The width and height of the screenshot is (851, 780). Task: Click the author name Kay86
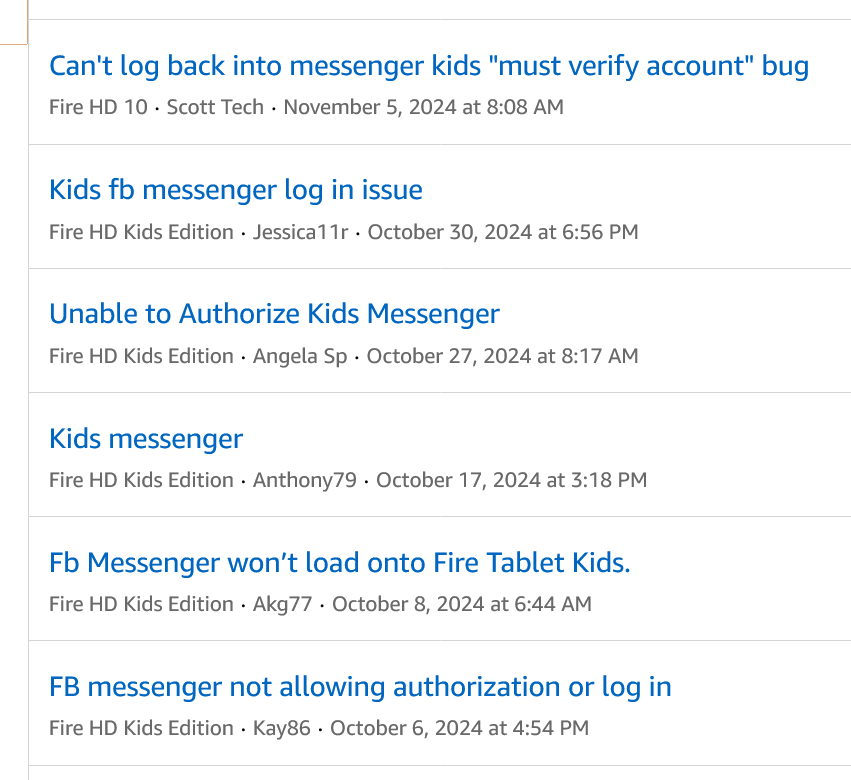pyautogui.click(x=281, y=728)
